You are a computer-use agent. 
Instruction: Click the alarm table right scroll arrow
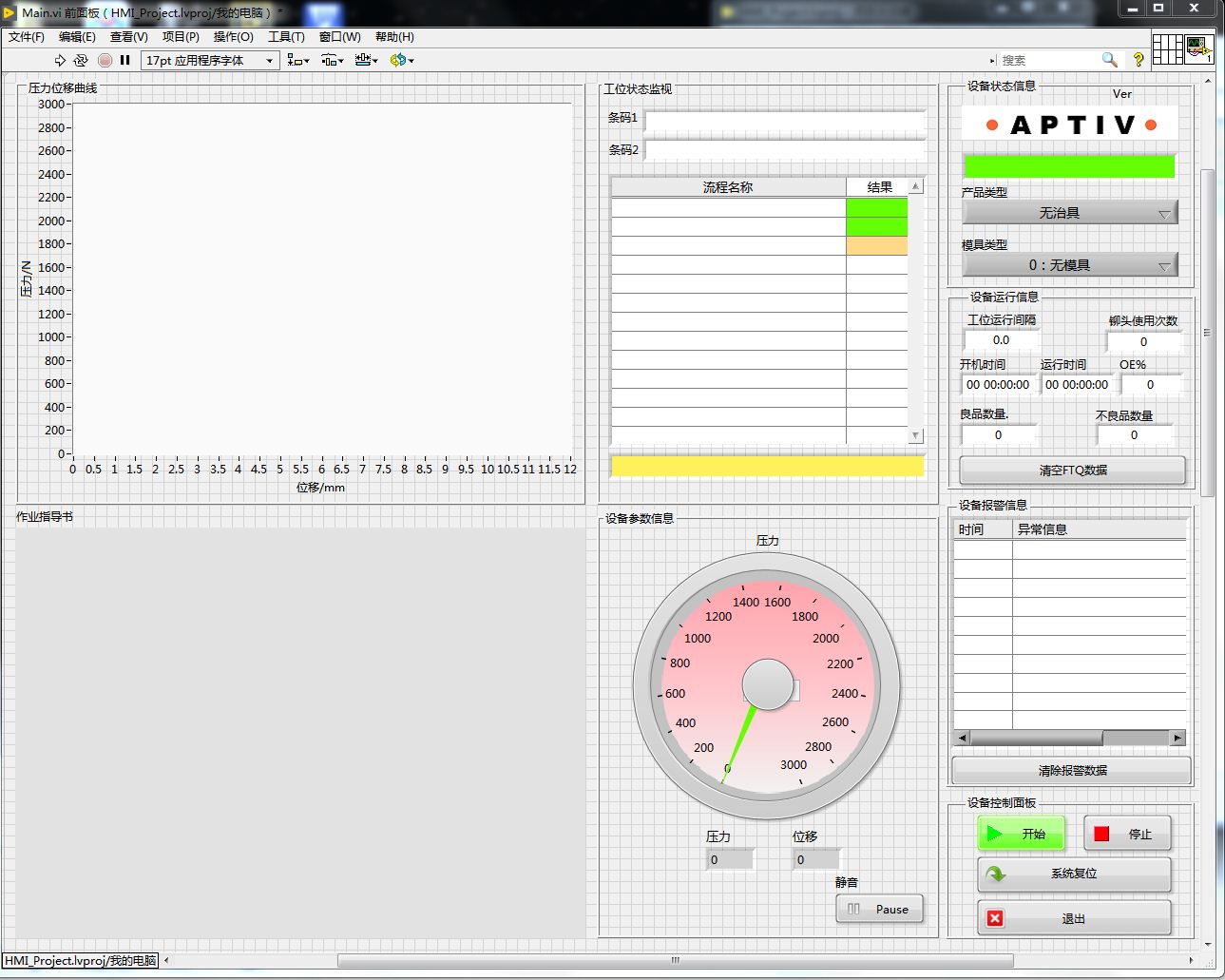[x=1178, y=738]
